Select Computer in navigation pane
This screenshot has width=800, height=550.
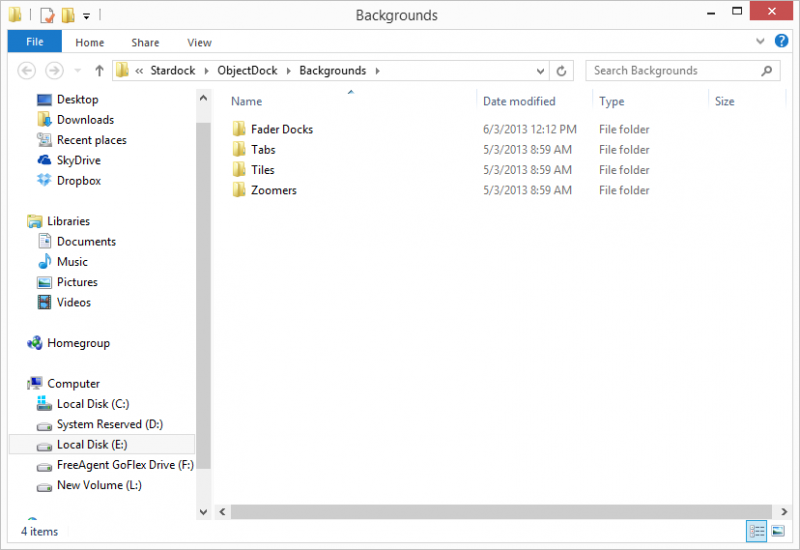[73, 383]
